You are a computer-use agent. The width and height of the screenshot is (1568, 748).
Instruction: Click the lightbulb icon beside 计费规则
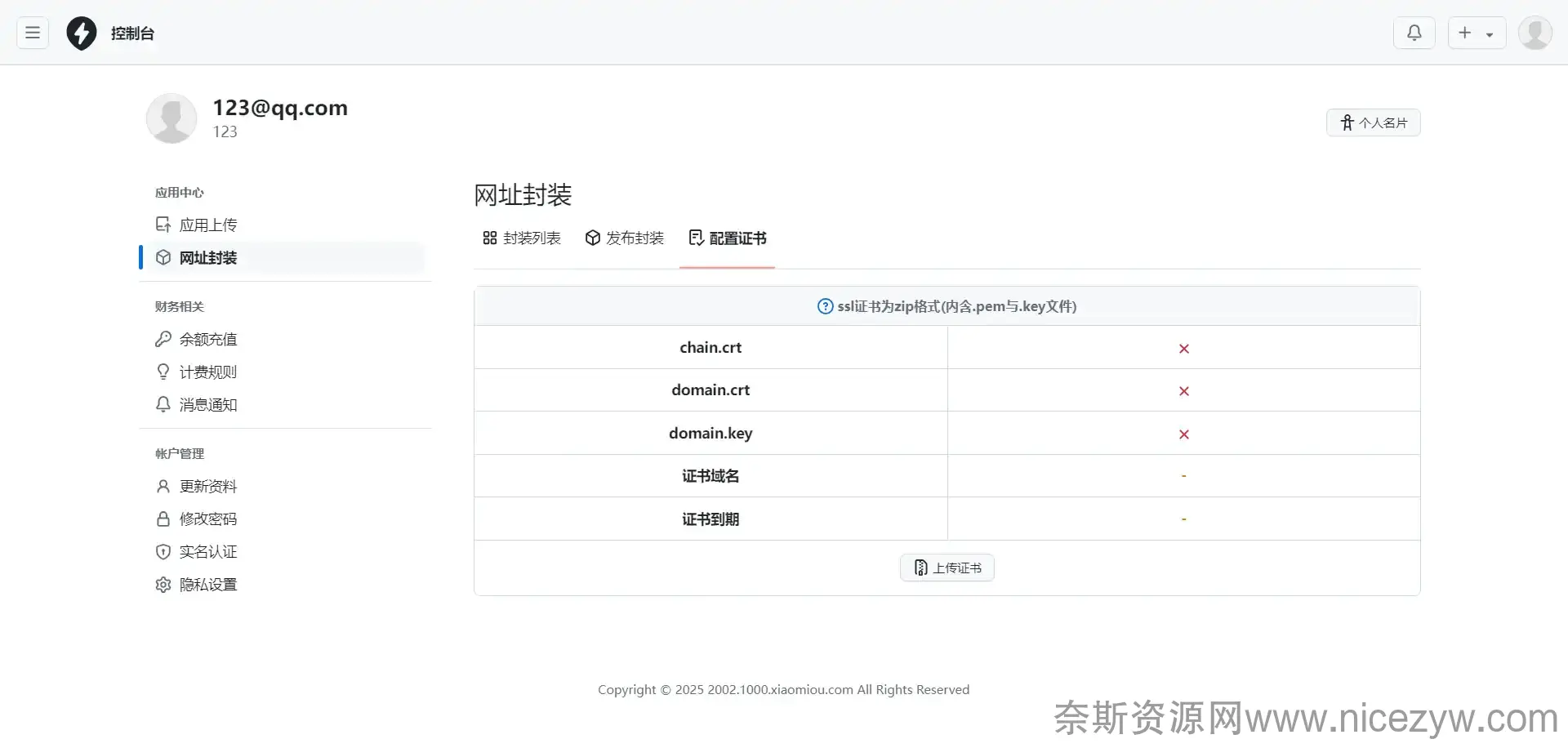pyautogui.click(x=163, y=372)
